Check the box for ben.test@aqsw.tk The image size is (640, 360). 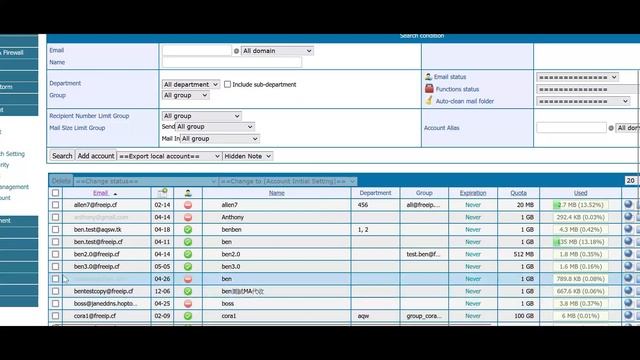pos(56,229)
